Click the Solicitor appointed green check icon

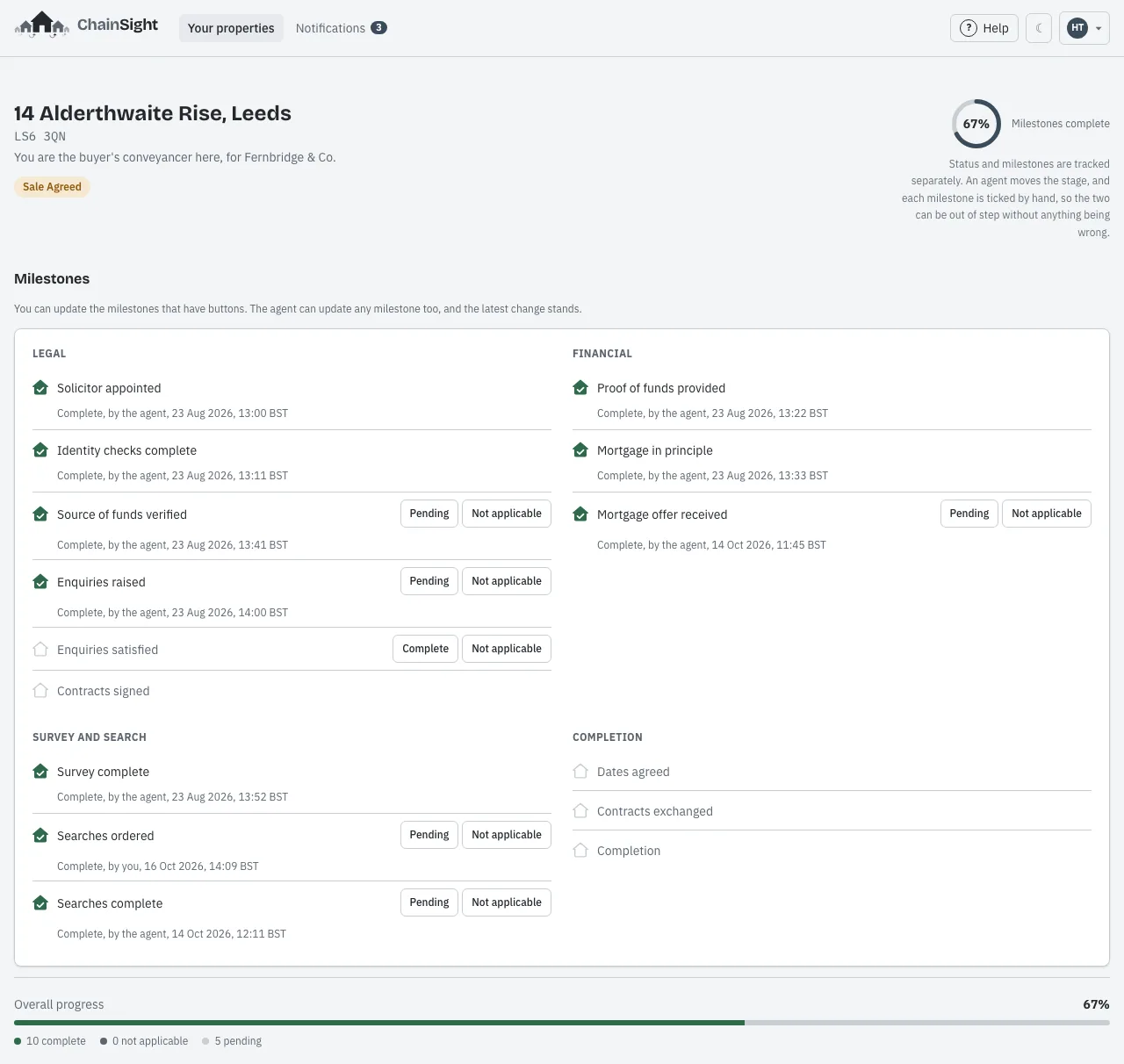coord(40,388)
